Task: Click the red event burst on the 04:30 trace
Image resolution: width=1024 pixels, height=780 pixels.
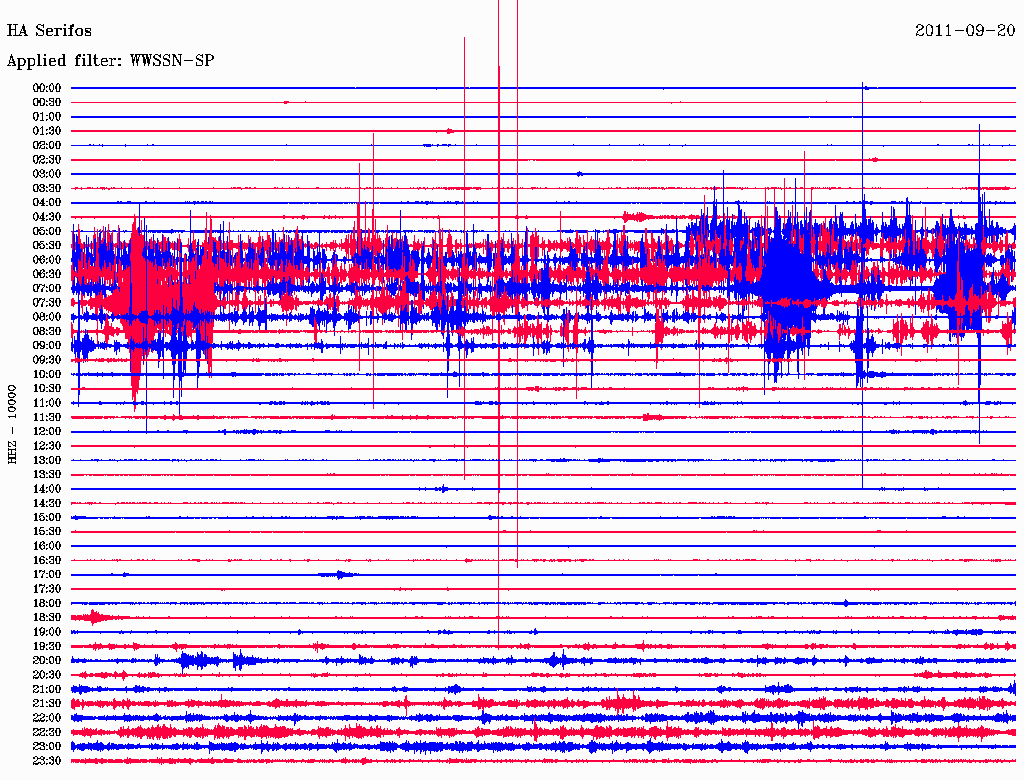Action: point(637,217)
